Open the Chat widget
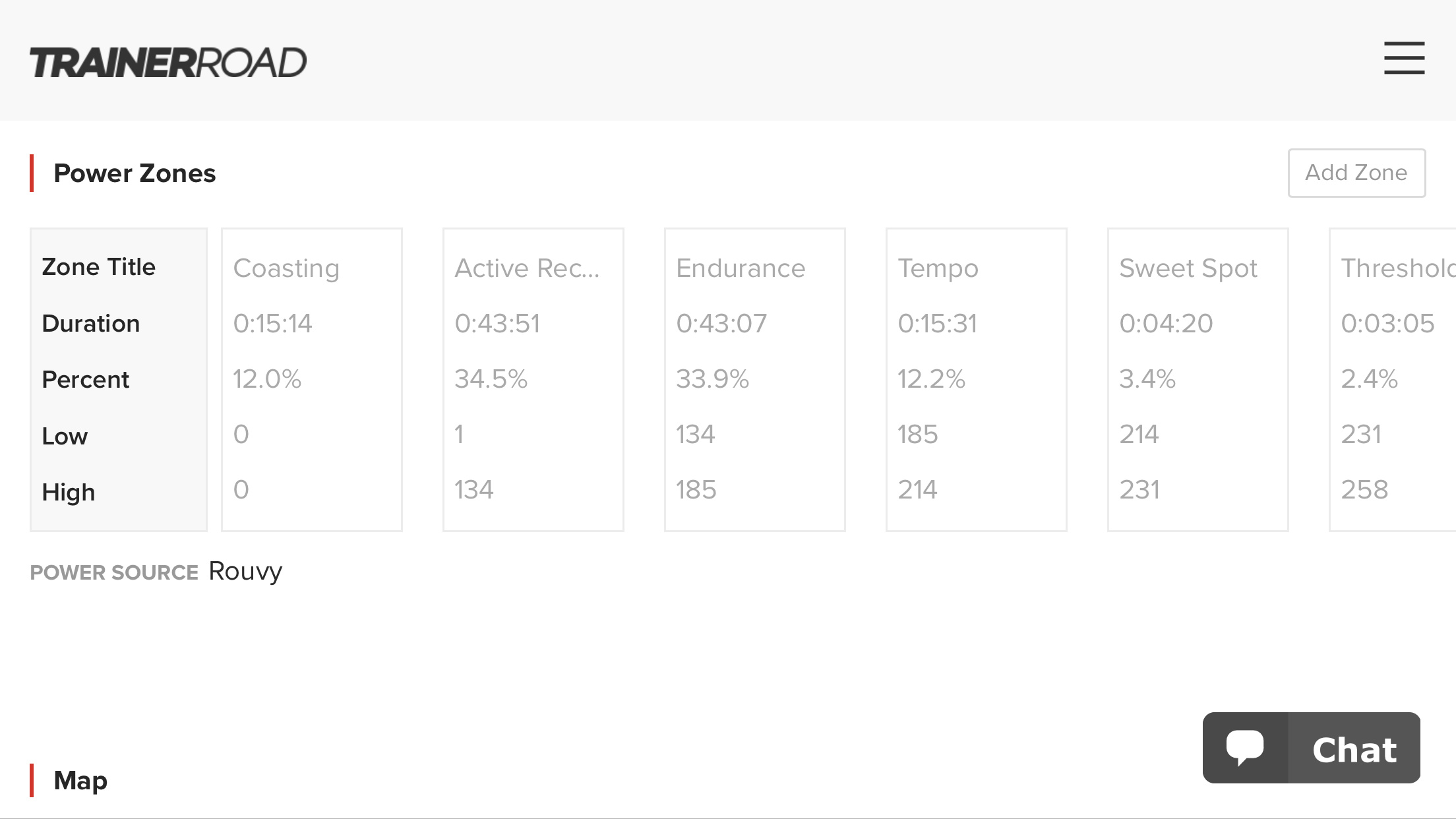Screen dimensions: 1456x819 (x=1311, y=748)
